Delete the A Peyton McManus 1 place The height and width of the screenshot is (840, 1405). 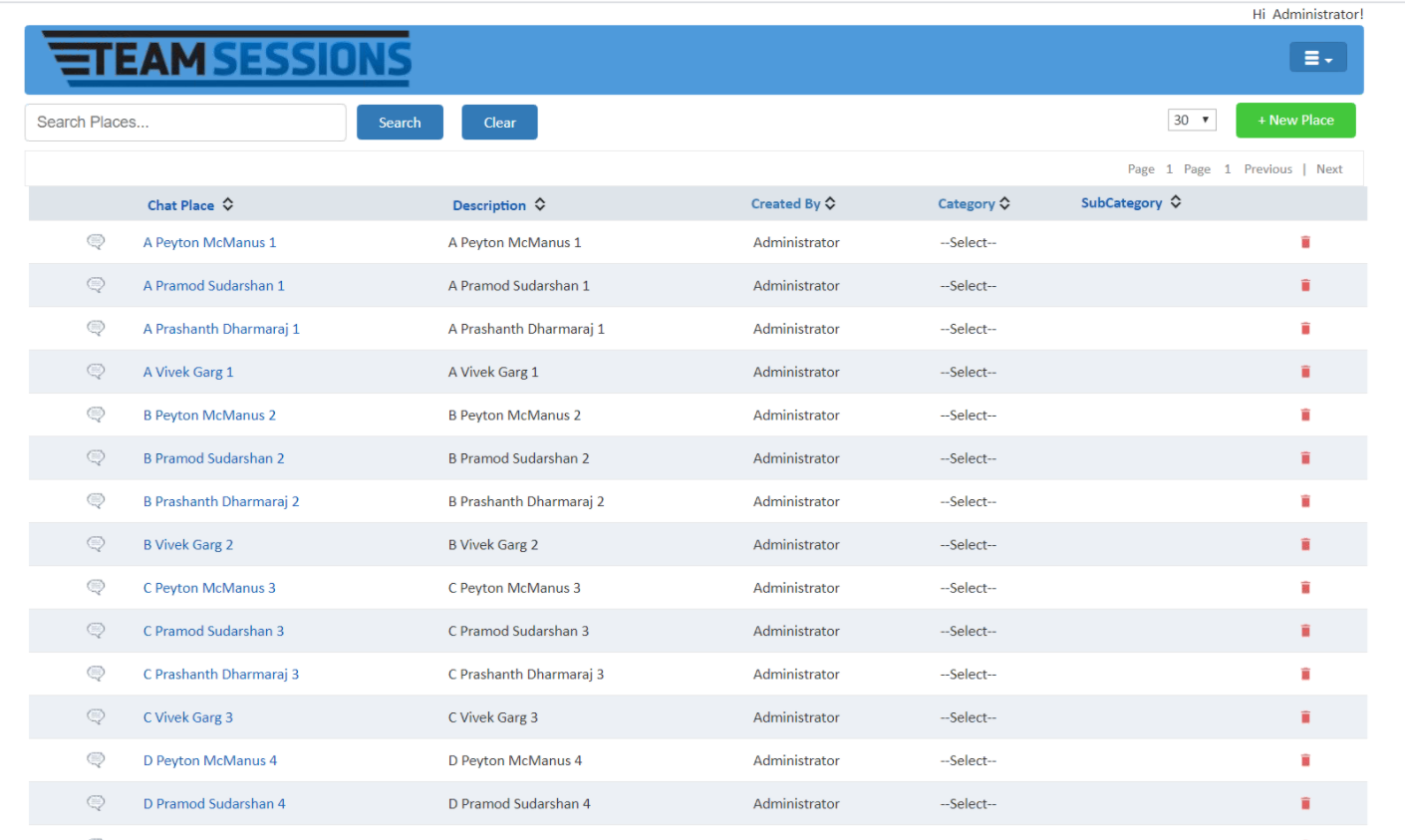pos(1305,242)
